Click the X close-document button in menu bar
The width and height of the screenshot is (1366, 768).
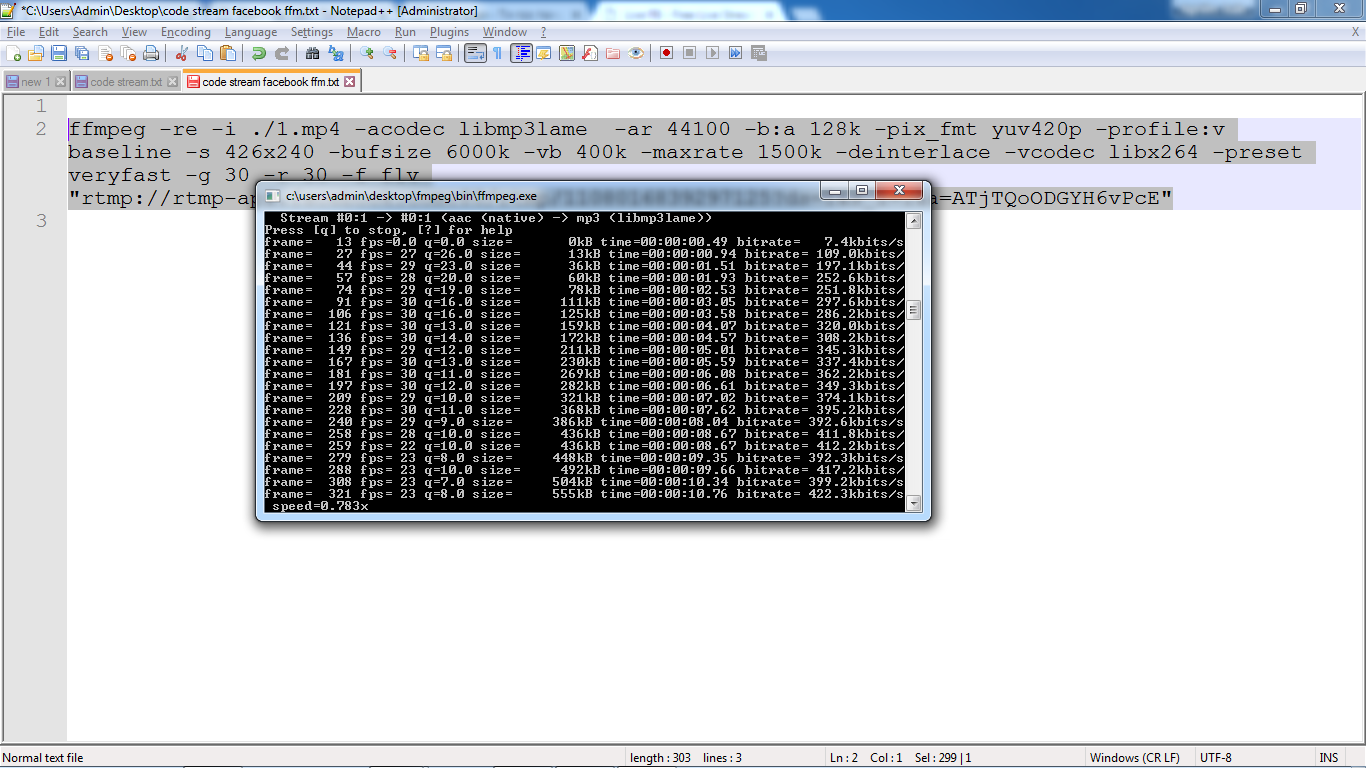coord(1355,32)
